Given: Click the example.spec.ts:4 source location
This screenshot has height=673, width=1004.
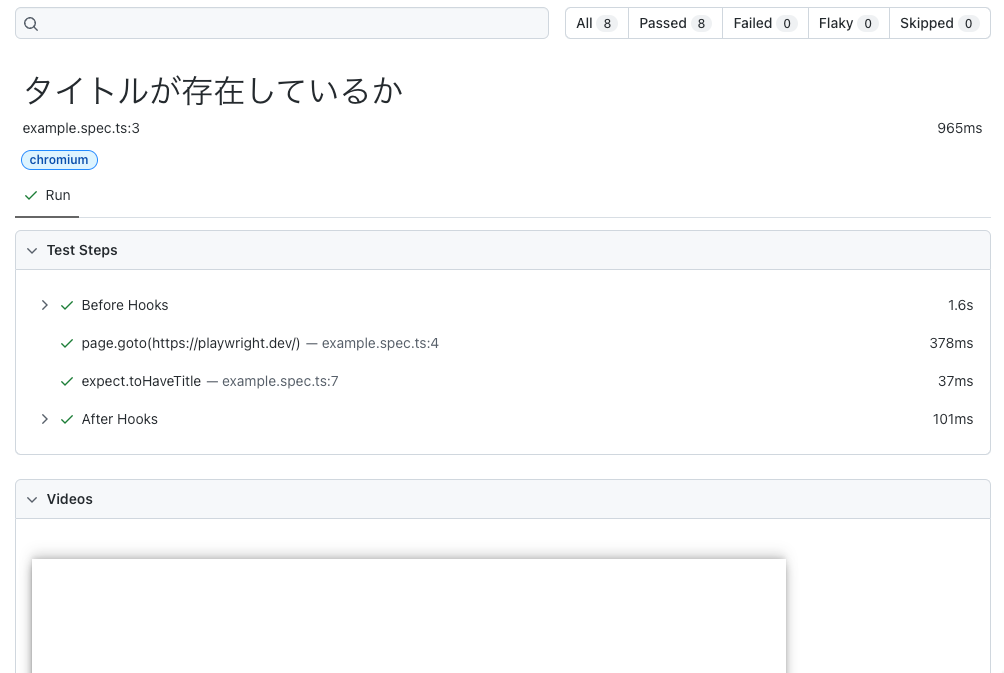Looking at the screenshot, I should (380, 343).
